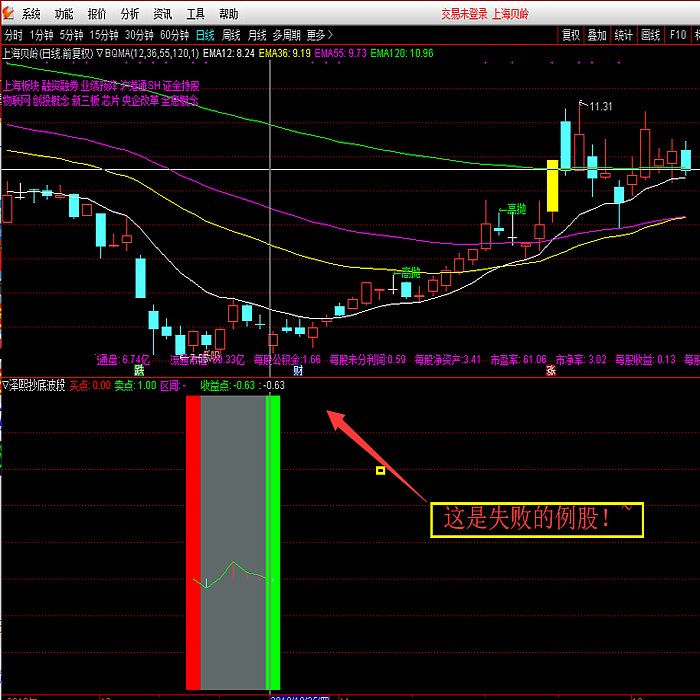The image size is (700, 700).
Task: Click the 统计 statistics button
Action: coord(624,35)
